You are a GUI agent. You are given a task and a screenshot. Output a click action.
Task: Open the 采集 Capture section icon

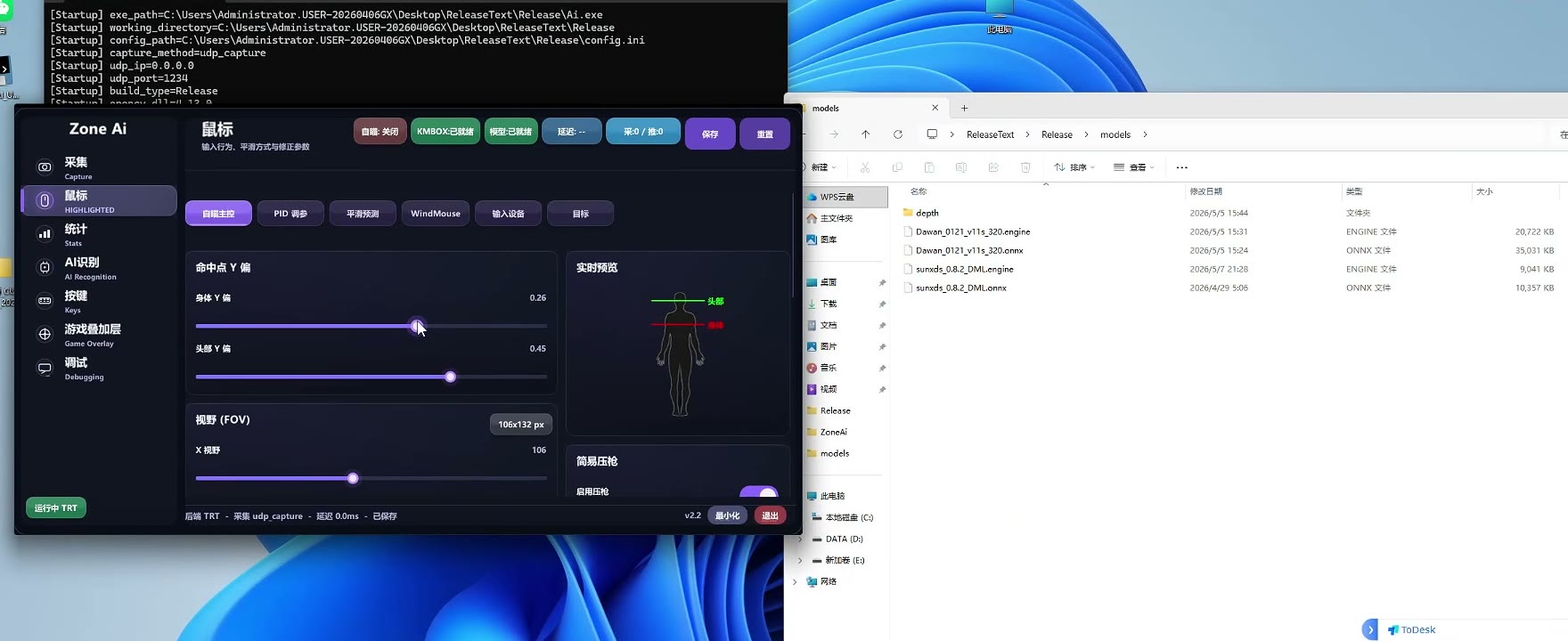click(x=45, y=167)
